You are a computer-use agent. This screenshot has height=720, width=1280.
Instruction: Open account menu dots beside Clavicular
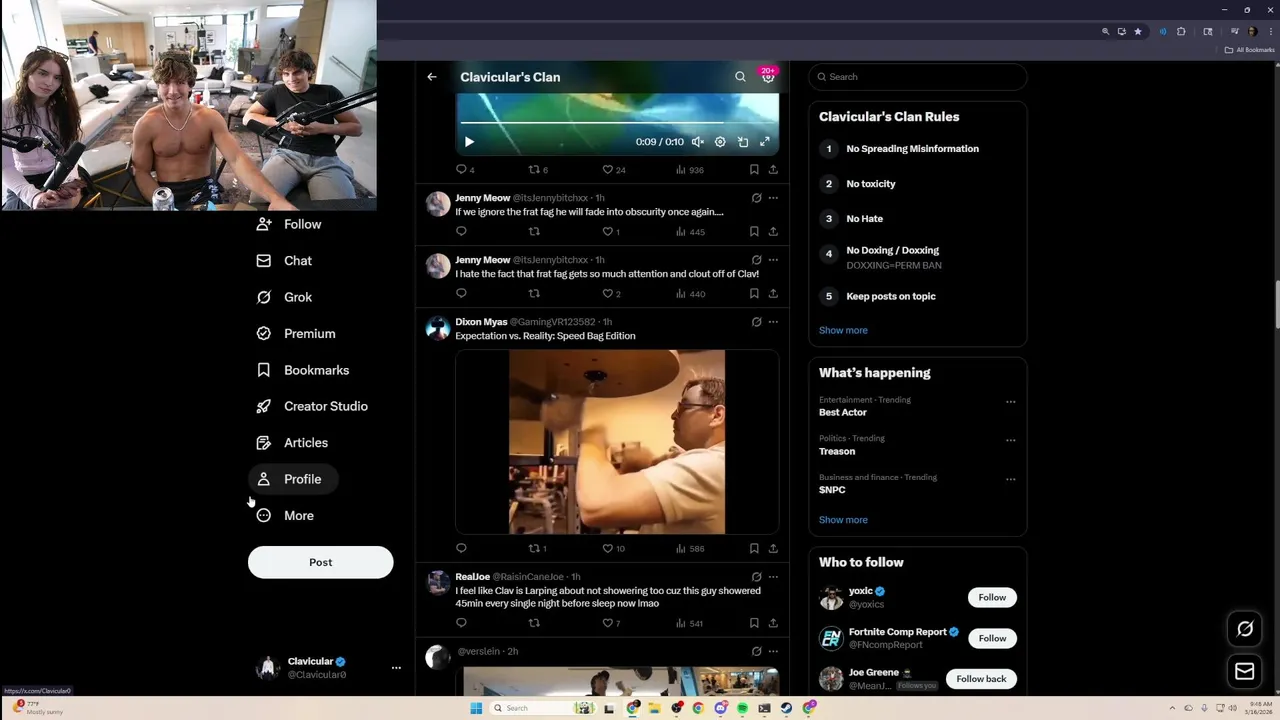coord(396,668)
